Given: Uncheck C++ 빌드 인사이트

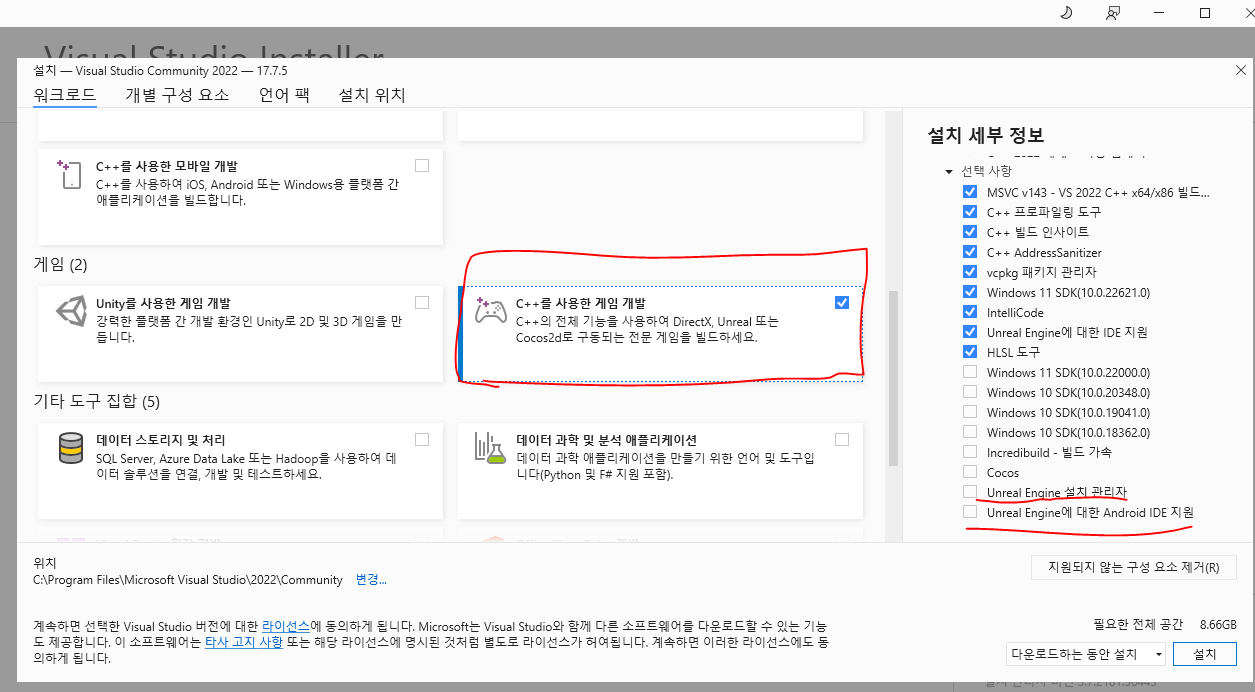Looking at the screenshot, I should click(x=969, y=231).
